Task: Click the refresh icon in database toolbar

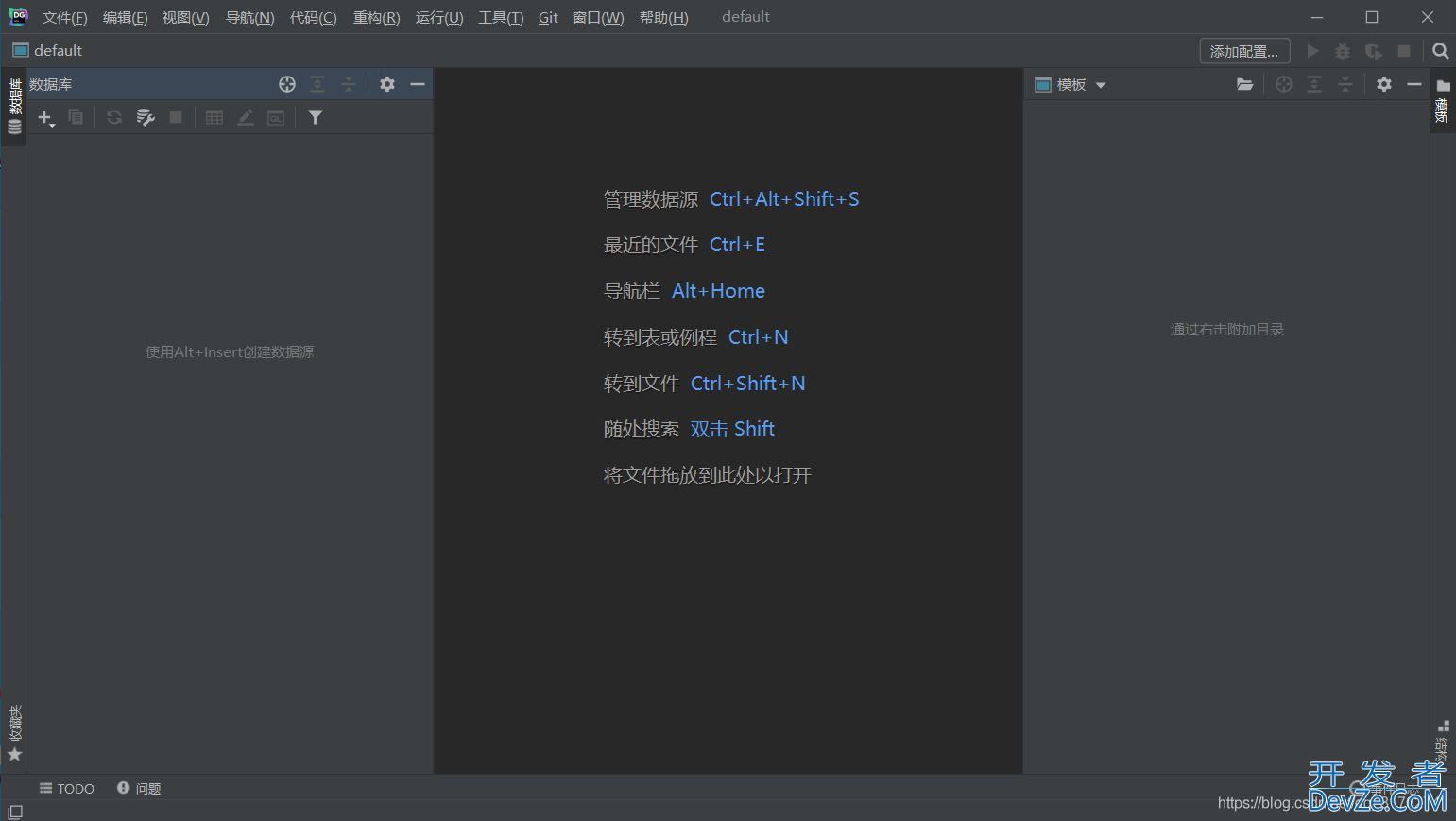Action: [114, 117]
